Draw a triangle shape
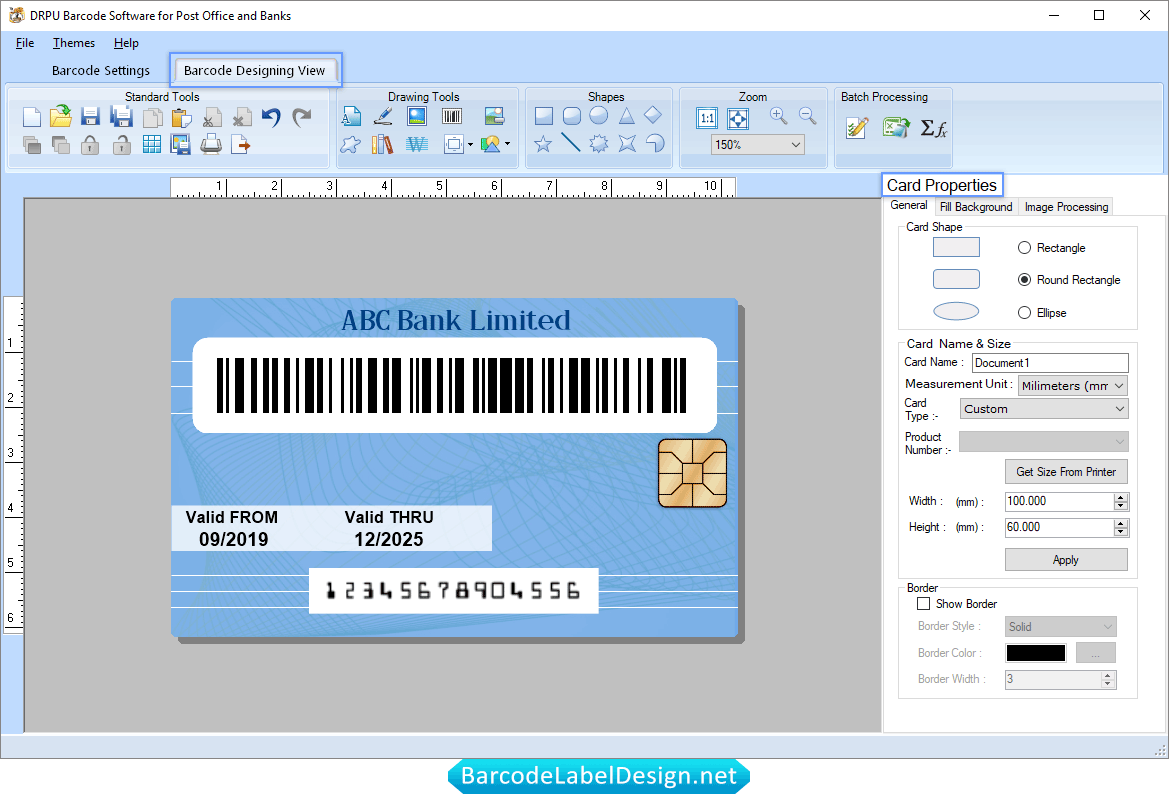This screenshot has width=1169, height=794. [x=626, y=116]
